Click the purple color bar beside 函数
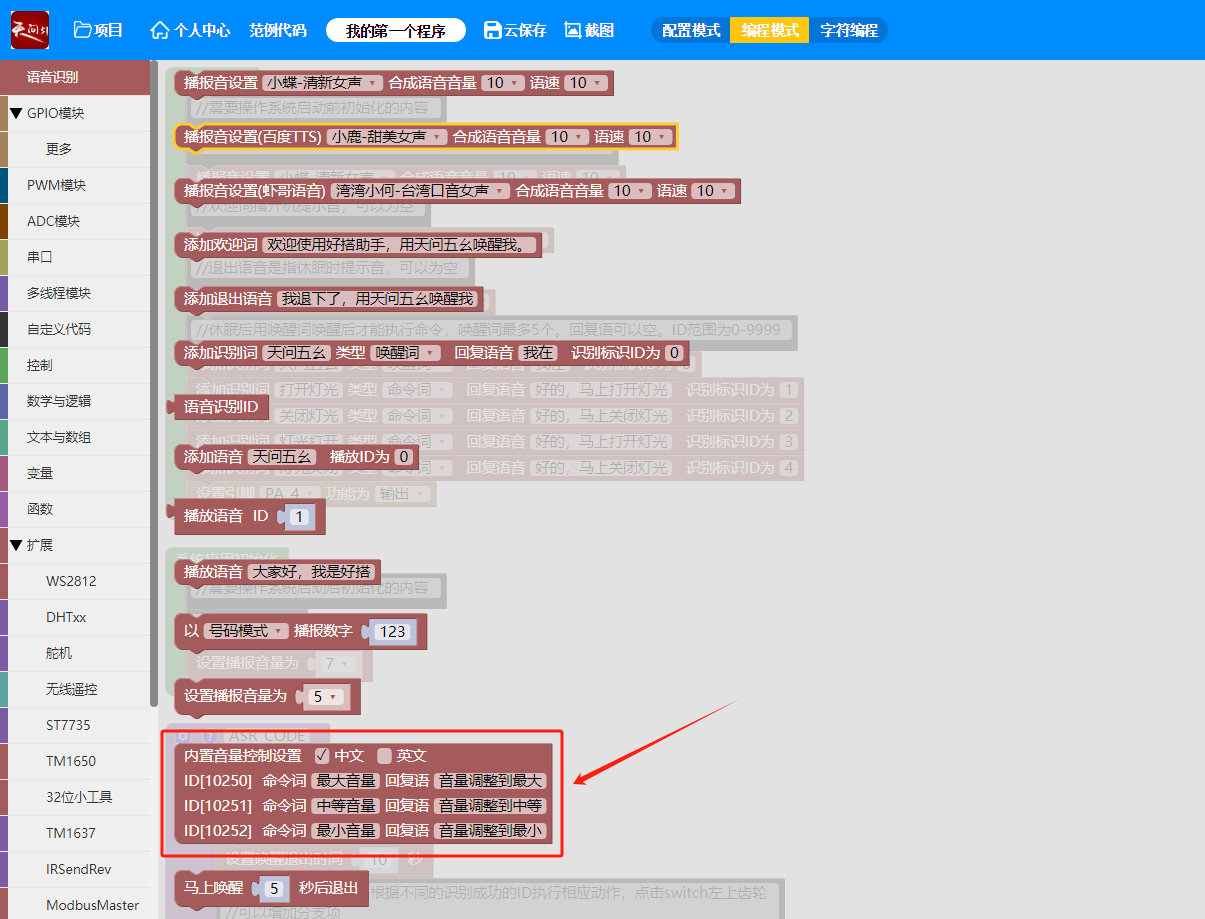This screenshot has height=919, width=1205. (4, 509)
